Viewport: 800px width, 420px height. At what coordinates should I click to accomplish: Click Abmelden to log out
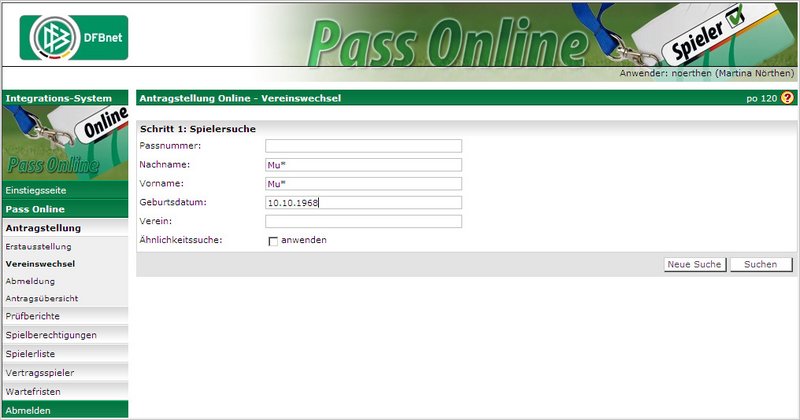[x=28, y=410]
